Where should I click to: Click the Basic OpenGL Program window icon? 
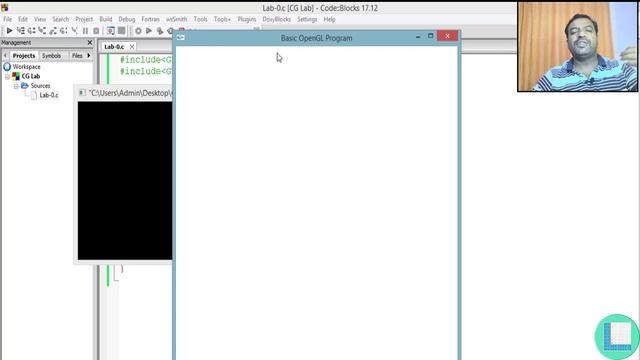(180, 37)
